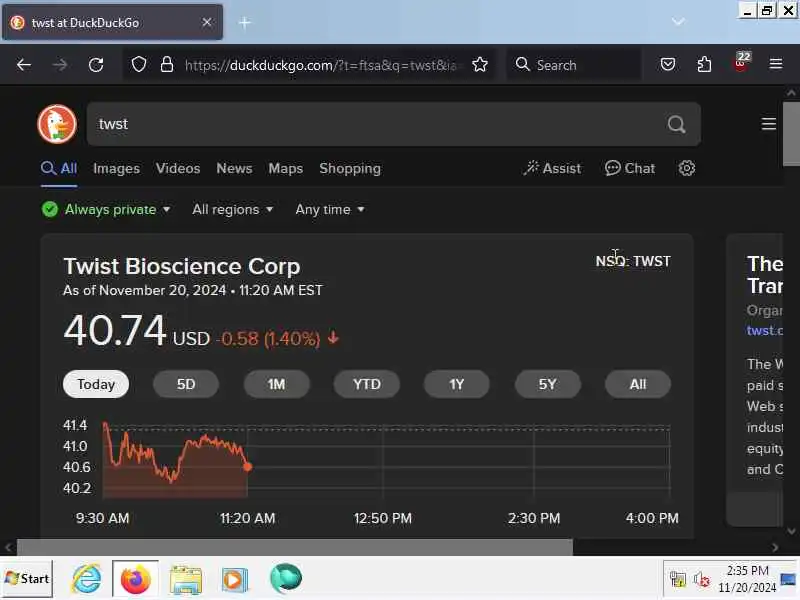Viewport: 800px width, 600px height.
Task: Click the Firefox Search box
Action: [x=574, y=65]
